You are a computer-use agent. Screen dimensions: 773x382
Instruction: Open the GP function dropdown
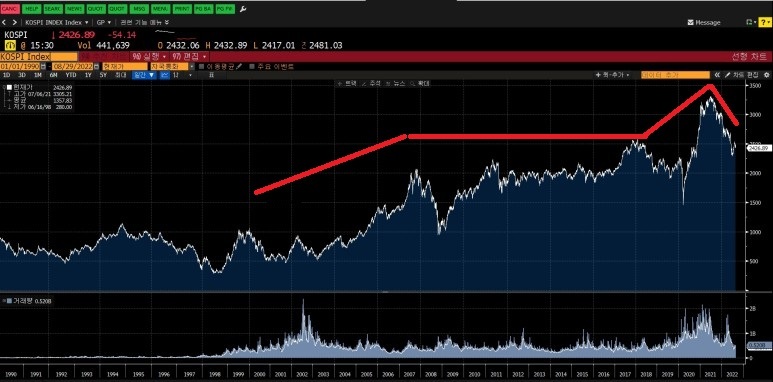104,23
